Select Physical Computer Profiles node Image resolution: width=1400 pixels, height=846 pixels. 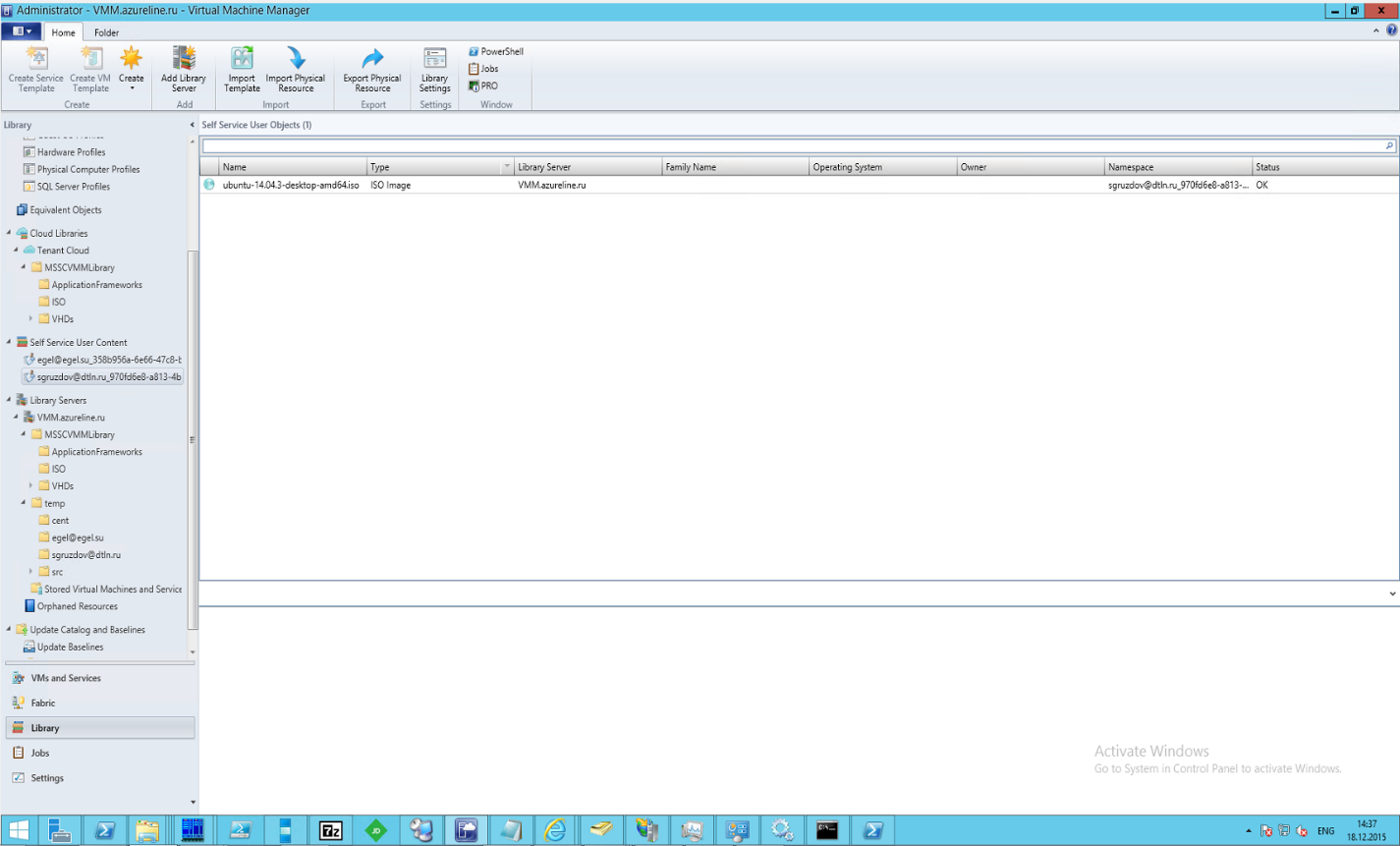pyautogui.click(x=88, y=169)
